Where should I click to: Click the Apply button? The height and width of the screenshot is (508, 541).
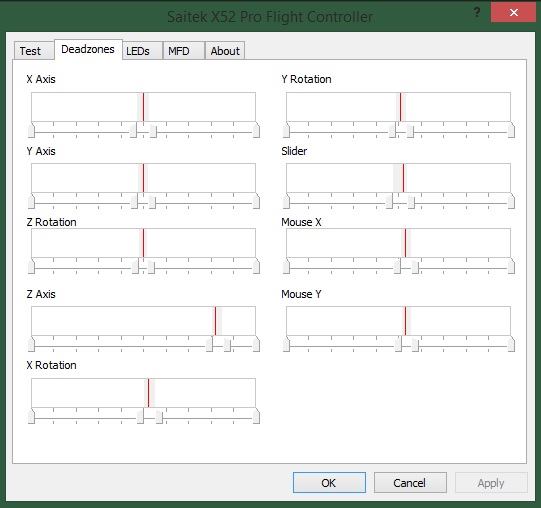(x=491, y=482)
